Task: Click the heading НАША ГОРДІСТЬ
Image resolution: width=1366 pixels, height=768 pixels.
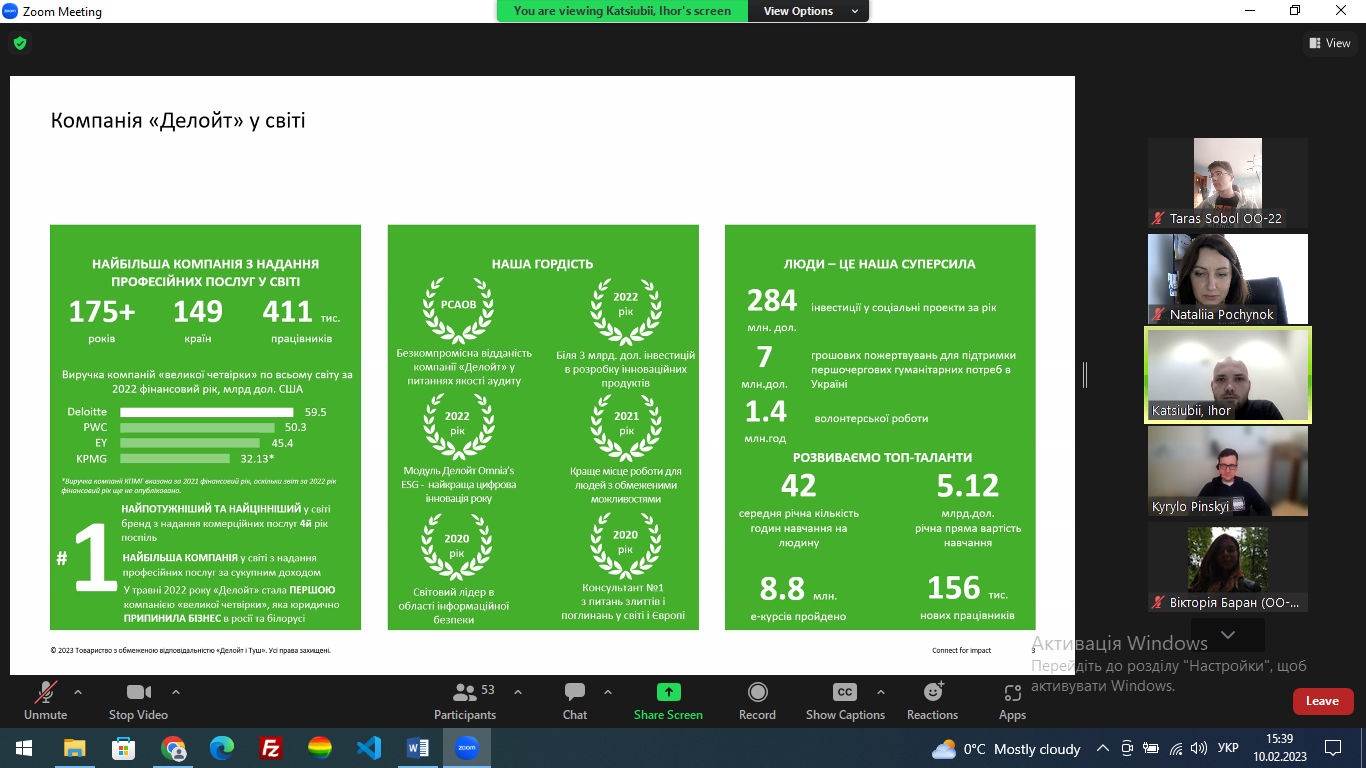Action: coord(542,264)
